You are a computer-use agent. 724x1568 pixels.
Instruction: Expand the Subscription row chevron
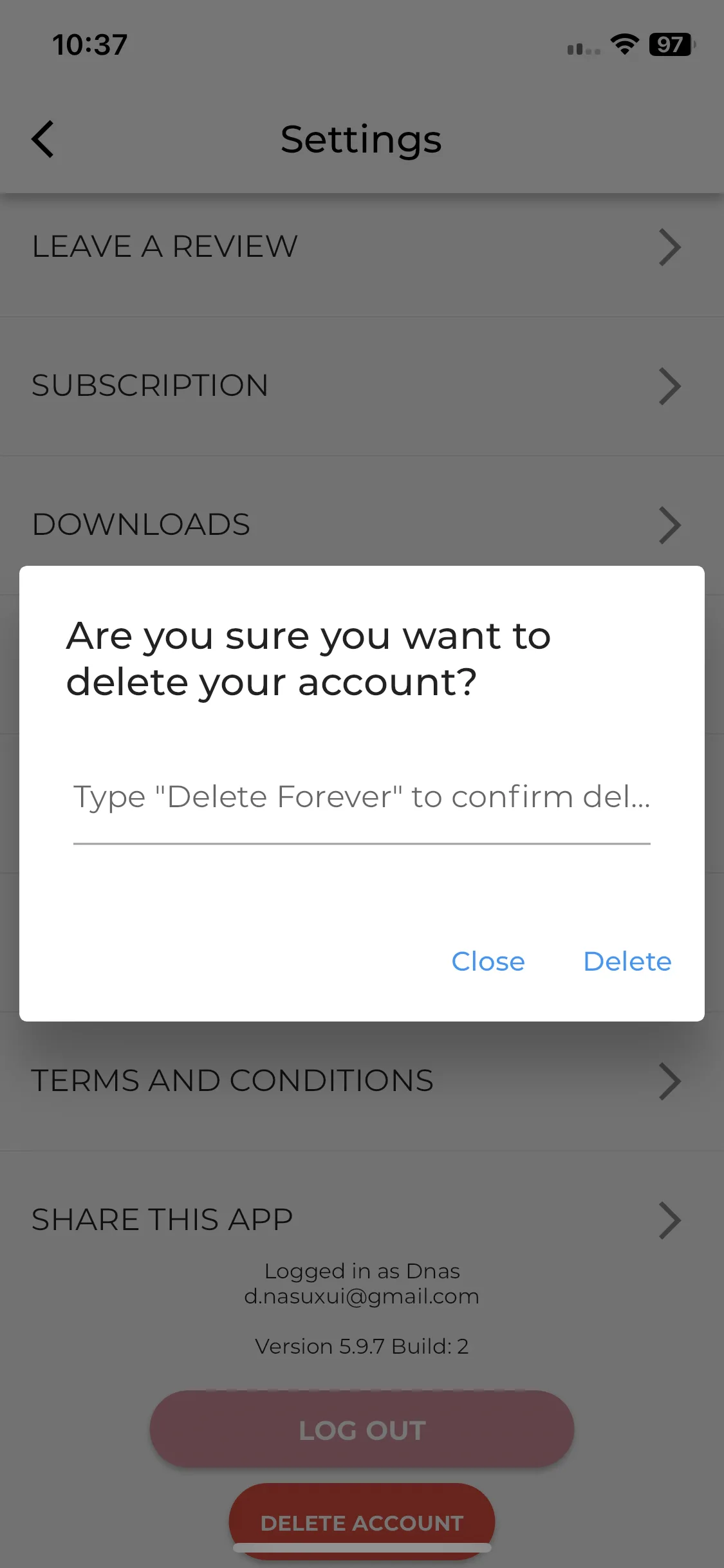coord(669,386)
